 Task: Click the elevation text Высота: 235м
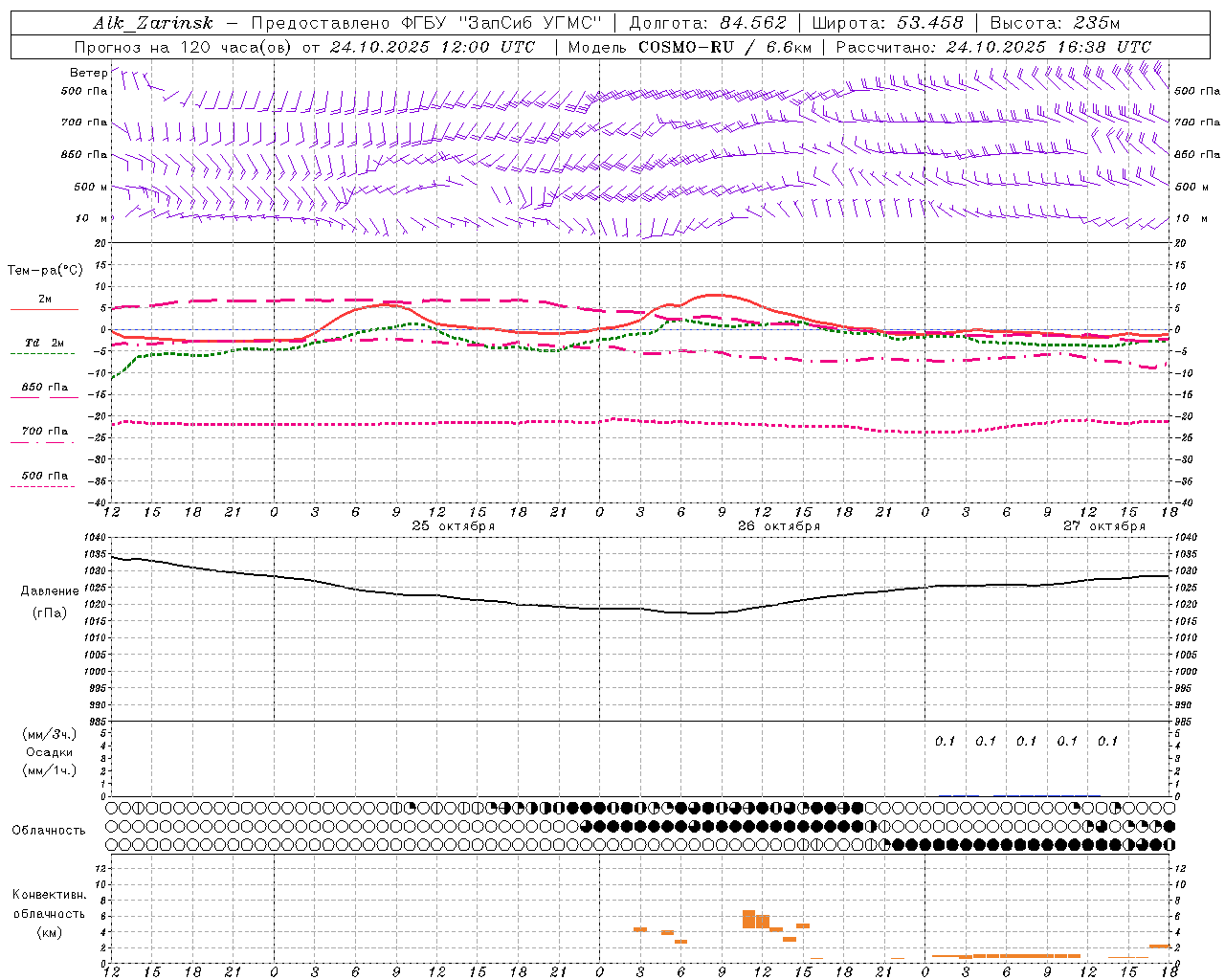(x=1055, y=23)
